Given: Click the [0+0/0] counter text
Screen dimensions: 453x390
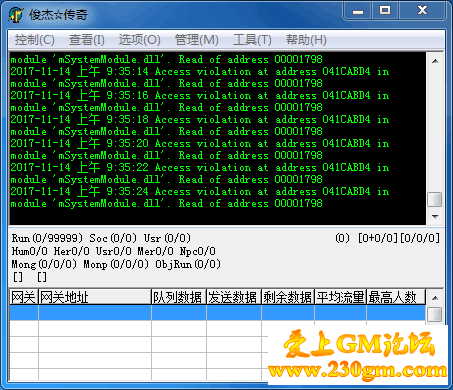Looking at the screenshot, I should (378, 238).
